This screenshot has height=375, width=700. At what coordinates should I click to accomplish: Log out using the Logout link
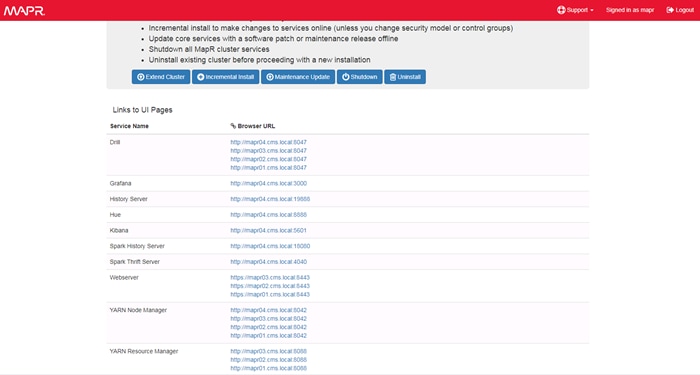(x=680, y=10)
